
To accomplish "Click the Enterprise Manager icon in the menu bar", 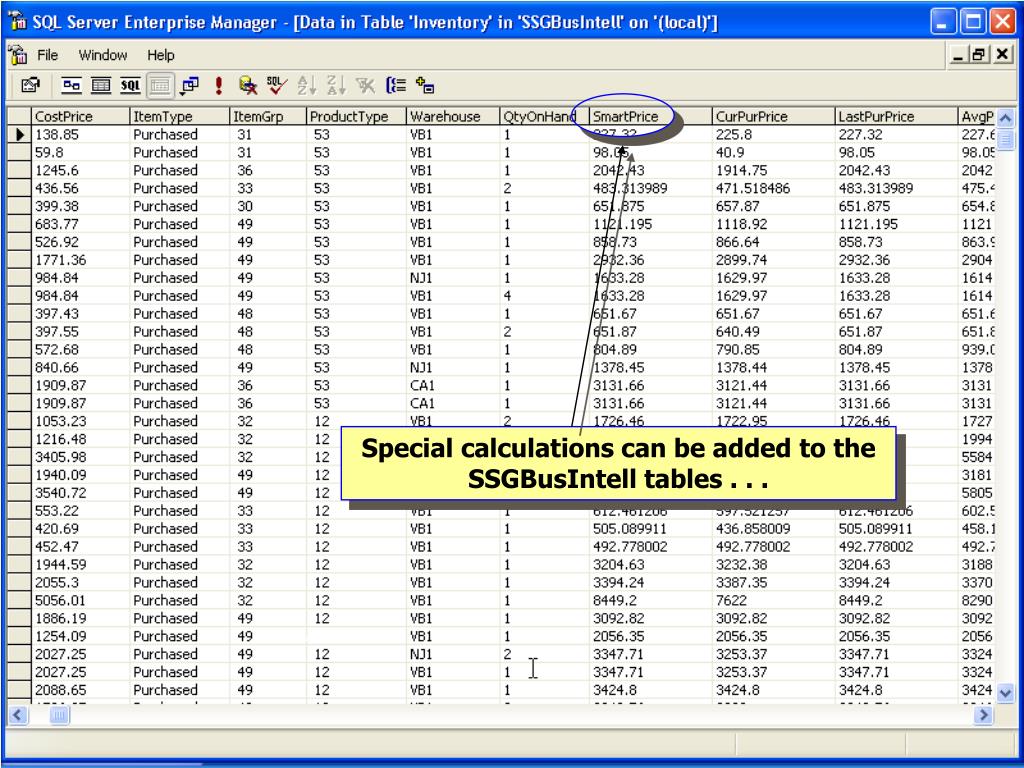I will (19, 55).
